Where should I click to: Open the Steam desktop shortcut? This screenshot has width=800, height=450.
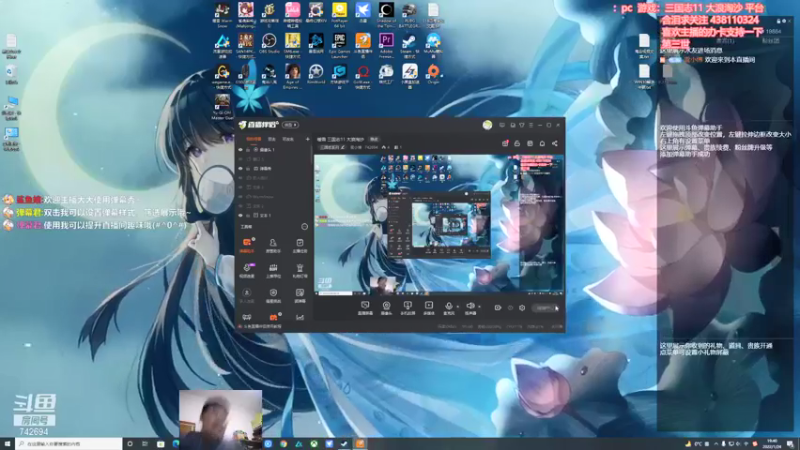coord(409,45)
